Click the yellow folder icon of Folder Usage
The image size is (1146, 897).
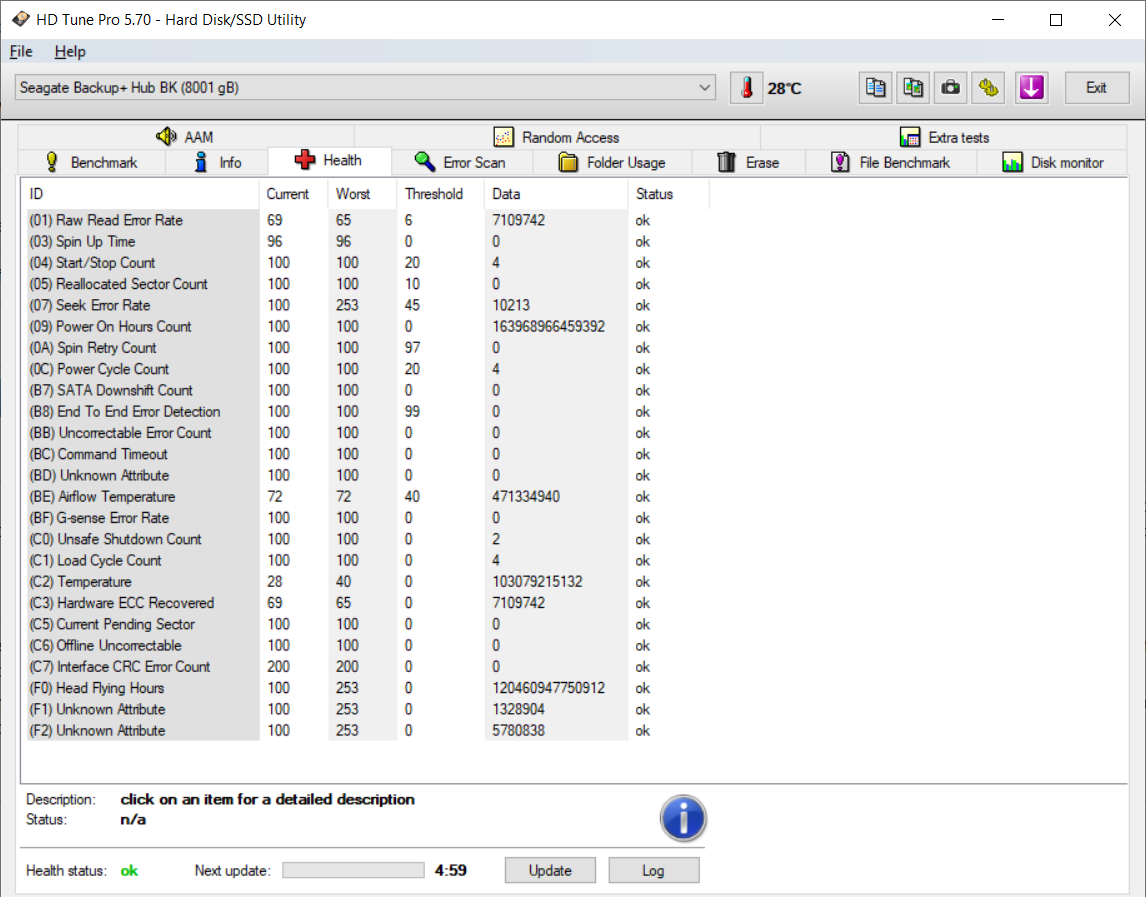(x=568, y=162)
